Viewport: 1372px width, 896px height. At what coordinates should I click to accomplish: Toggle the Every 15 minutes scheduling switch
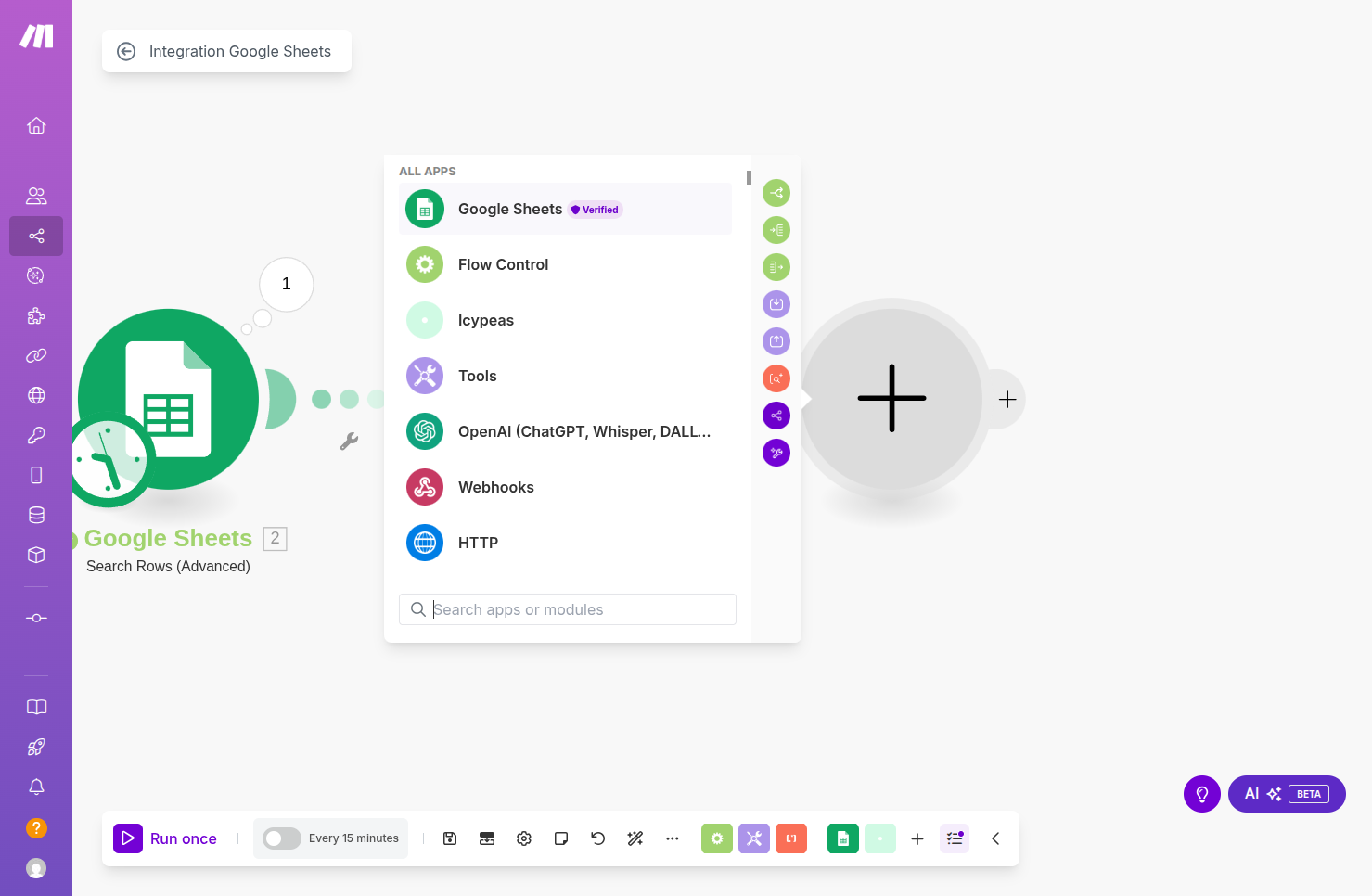pos(282,838)
